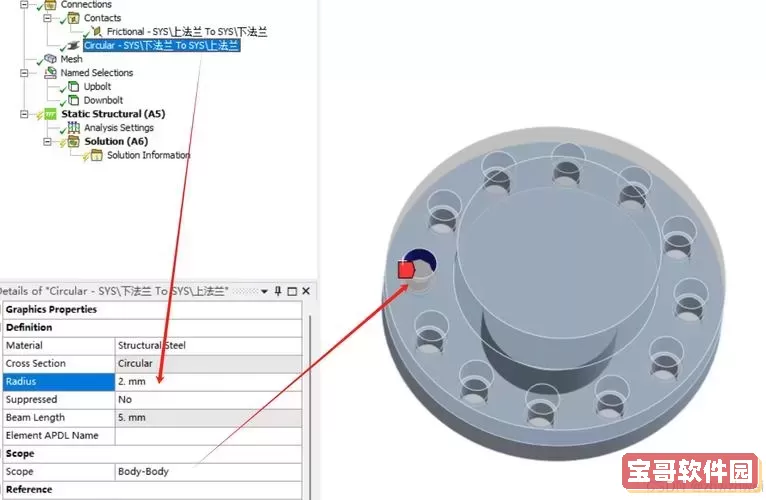Click the Material property label

[59, 346]
